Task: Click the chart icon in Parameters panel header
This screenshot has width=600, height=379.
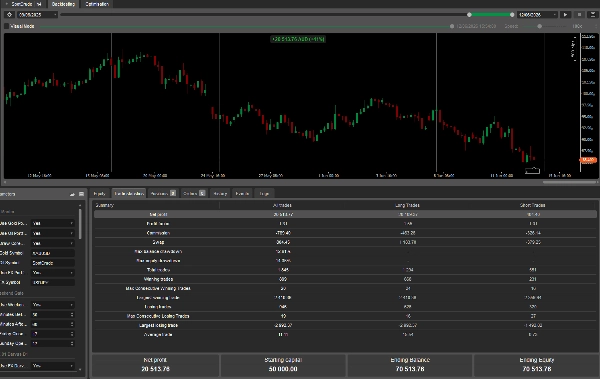Action: click(x=72, y=194)
